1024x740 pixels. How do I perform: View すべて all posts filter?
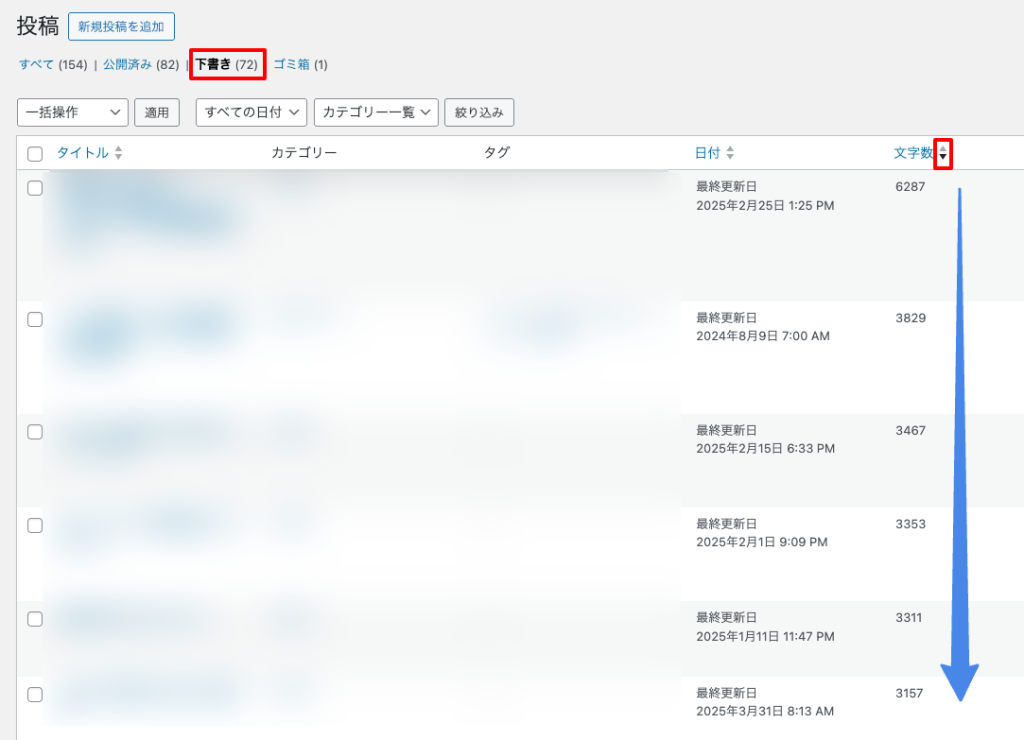(x=36, y=65)
